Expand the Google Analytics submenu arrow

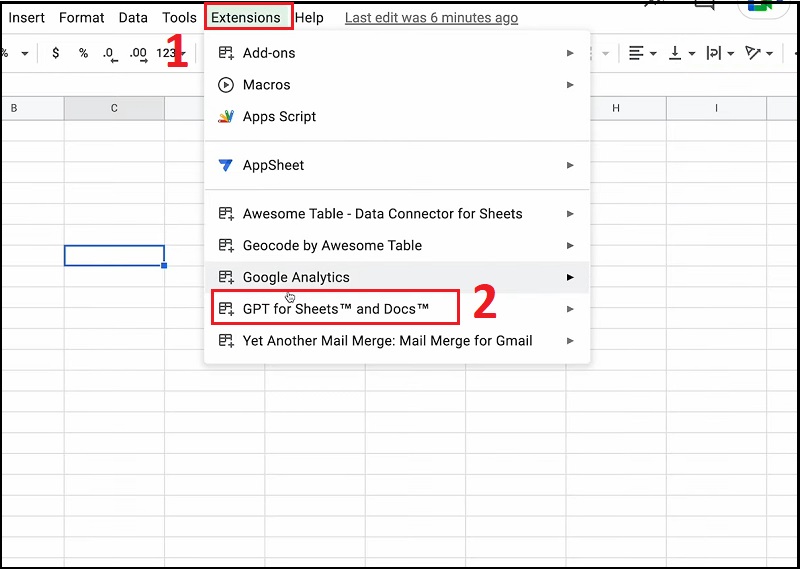point(570,277)
